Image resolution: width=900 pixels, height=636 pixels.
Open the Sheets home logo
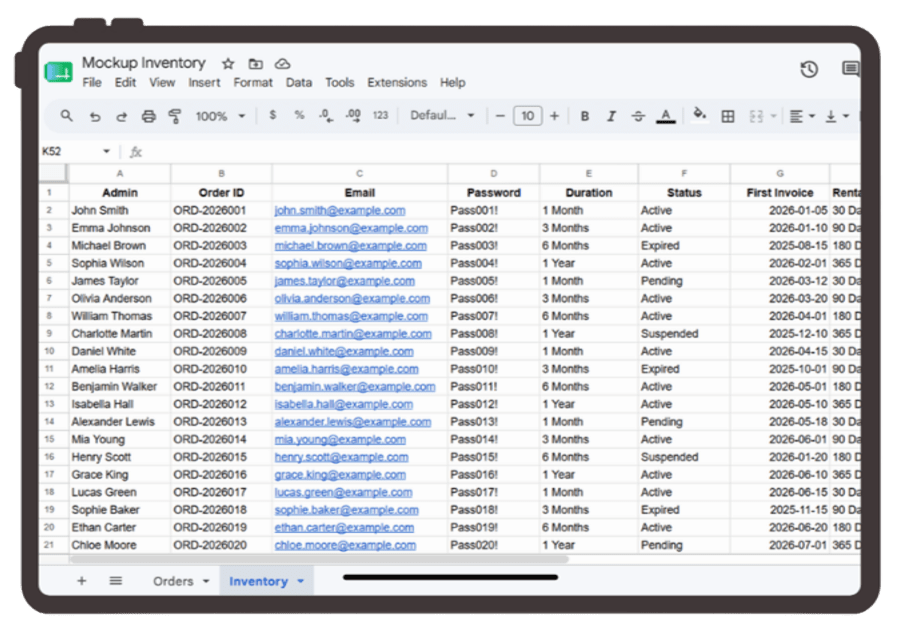click(x=59, y=72)
